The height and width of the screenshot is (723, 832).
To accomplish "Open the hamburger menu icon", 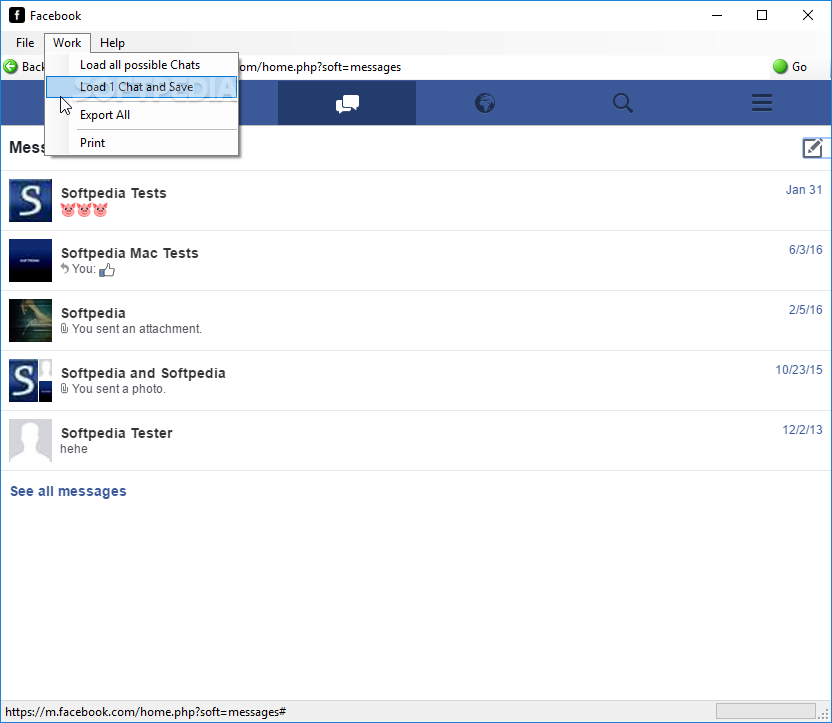I will point(761,103).
